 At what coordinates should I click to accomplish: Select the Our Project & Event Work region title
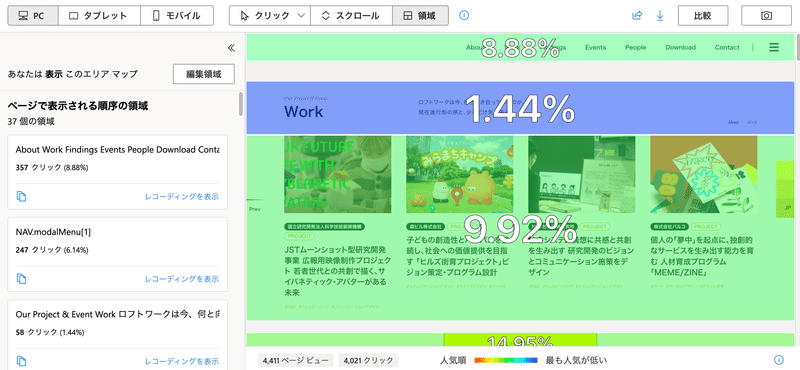coord(117,315)
